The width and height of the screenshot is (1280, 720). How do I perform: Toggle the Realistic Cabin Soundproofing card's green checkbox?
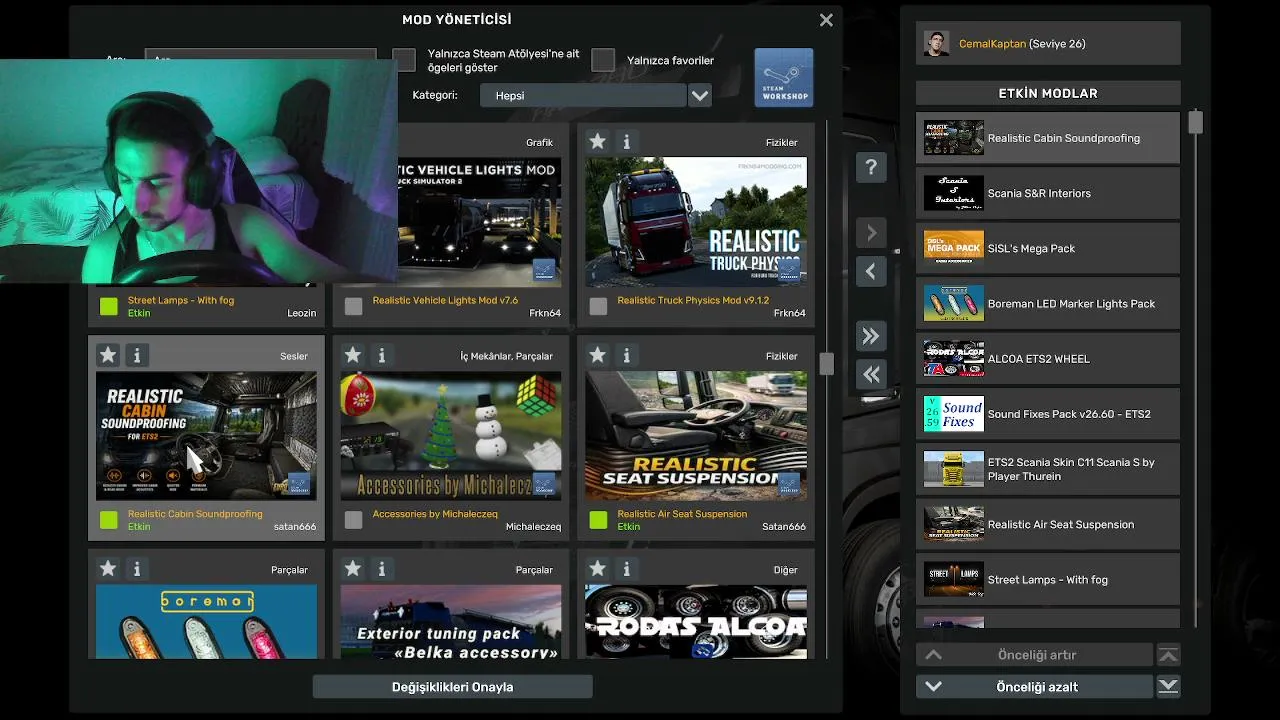click(109, 520)
